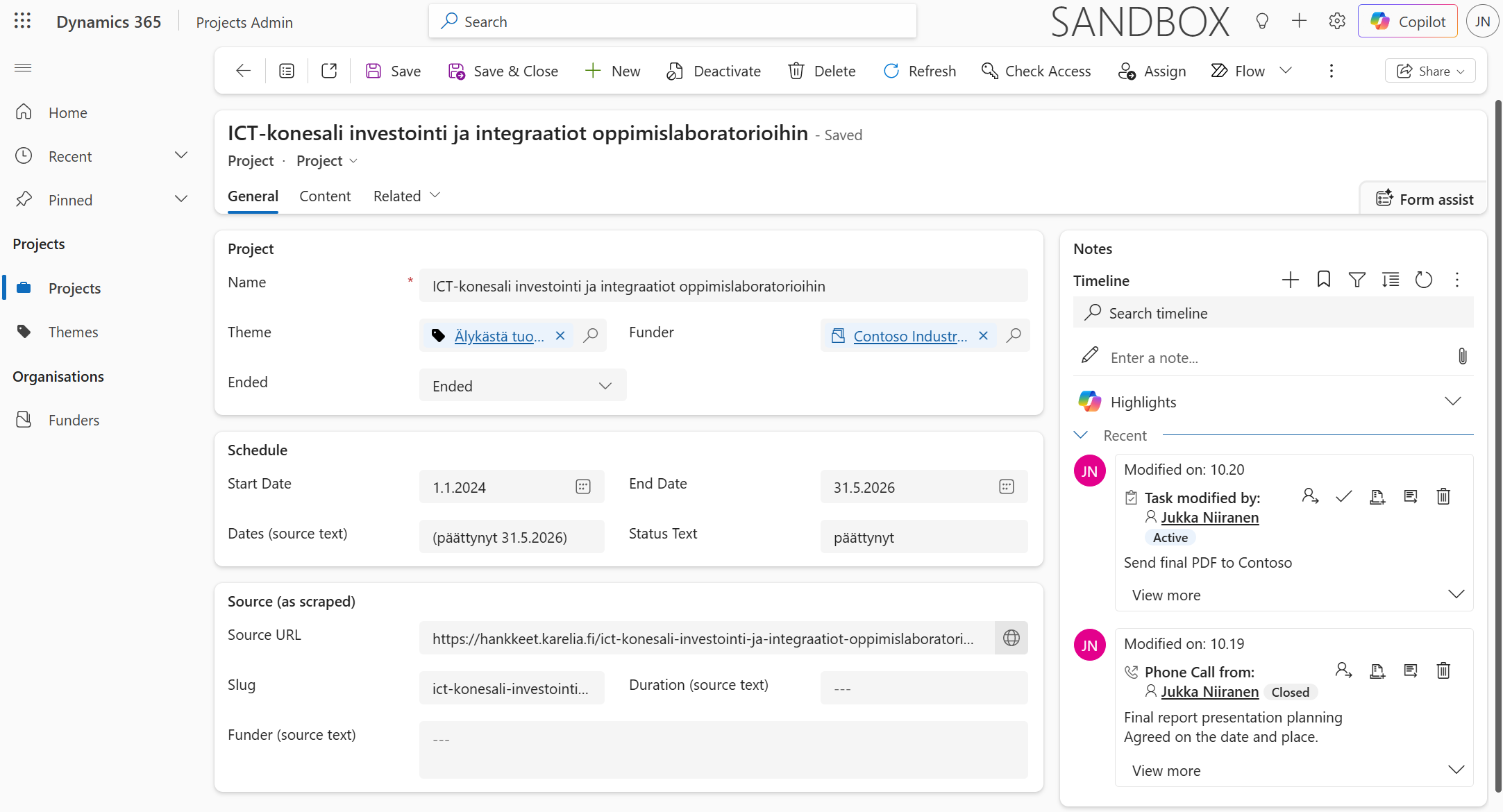The image size is (1503, 812).
Task: Open the Ended status dropdown
Action: tap(523, 386)
